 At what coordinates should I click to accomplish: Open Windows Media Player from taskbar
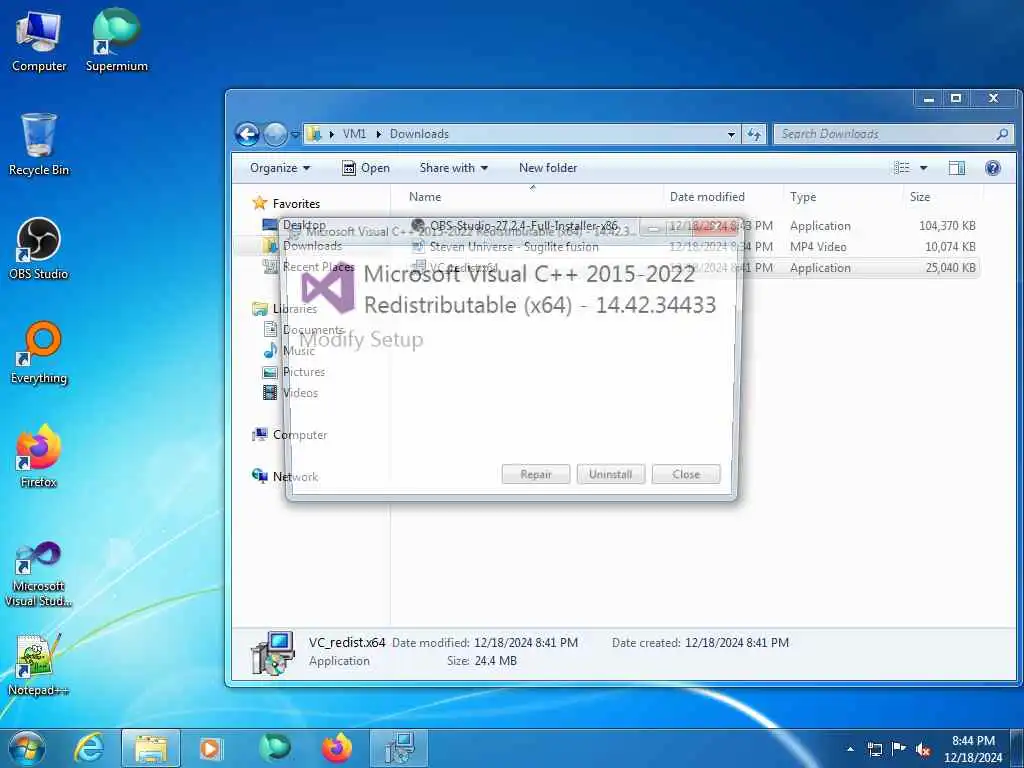(x=210, y=748)
